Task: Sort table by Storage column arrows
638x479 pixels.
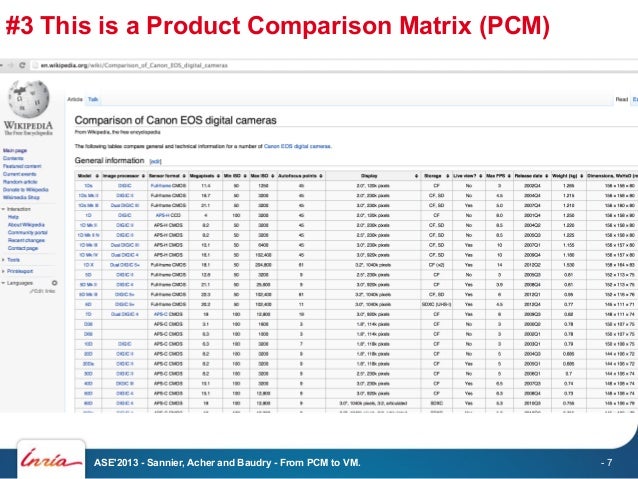Action: point(448,176)
